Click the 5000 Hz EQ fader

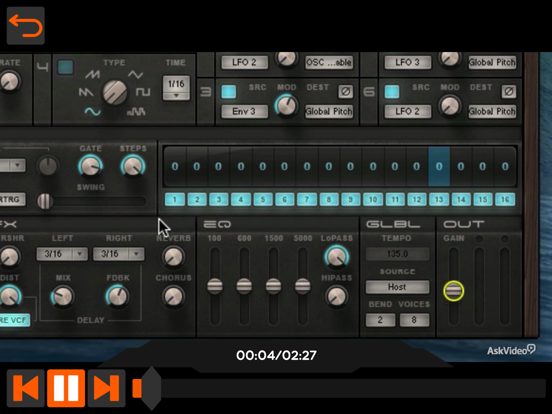(x=302, y=286)
